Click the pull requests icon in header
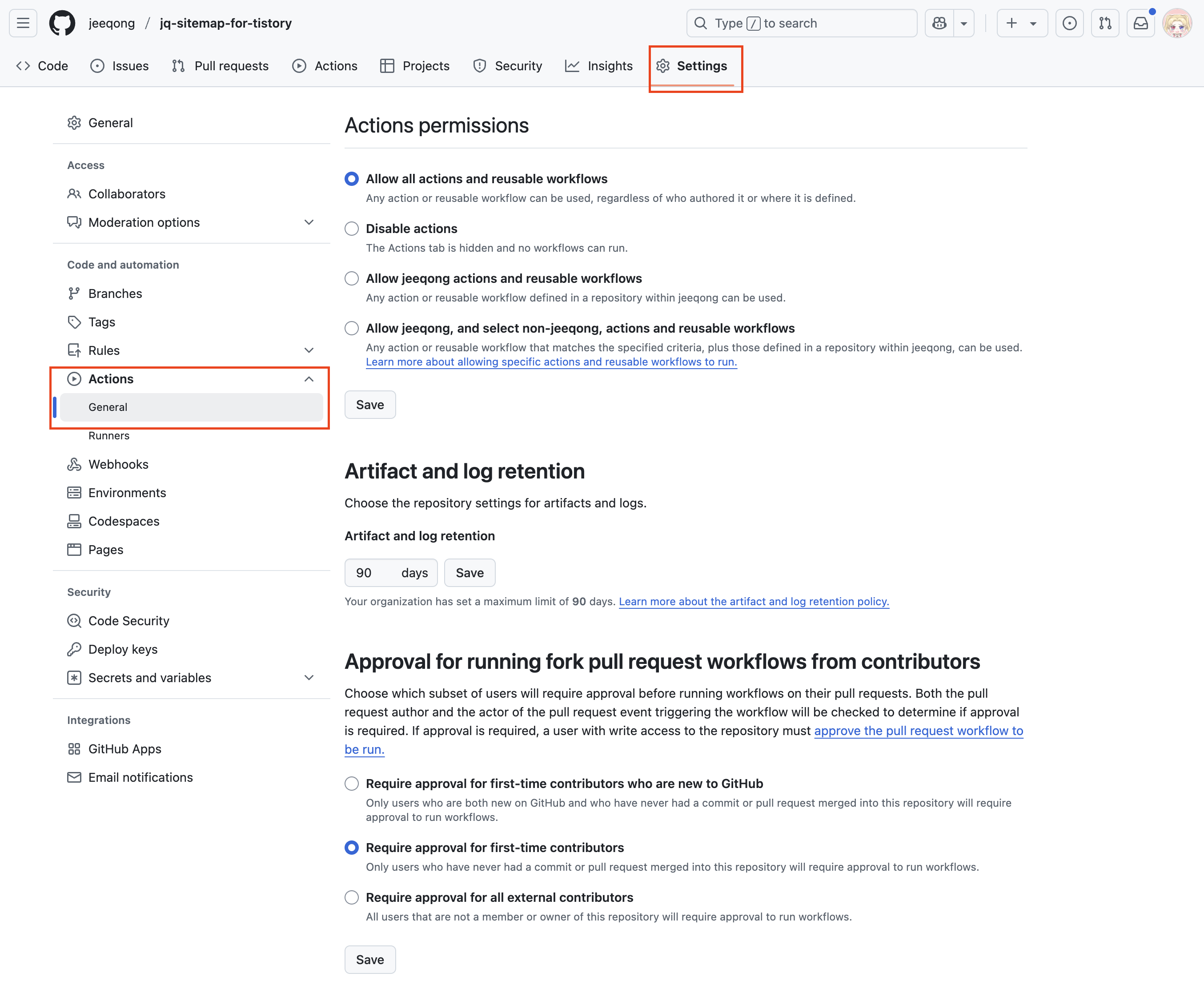This screenshot has height=997, width=1204. click(1105, 23)
